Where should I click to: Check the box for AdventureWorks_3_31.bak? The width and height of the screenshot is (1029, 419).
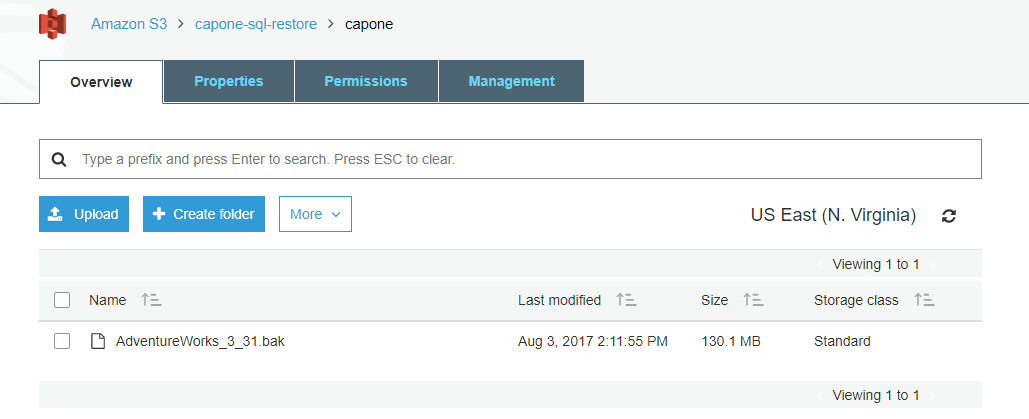(62, 342)
